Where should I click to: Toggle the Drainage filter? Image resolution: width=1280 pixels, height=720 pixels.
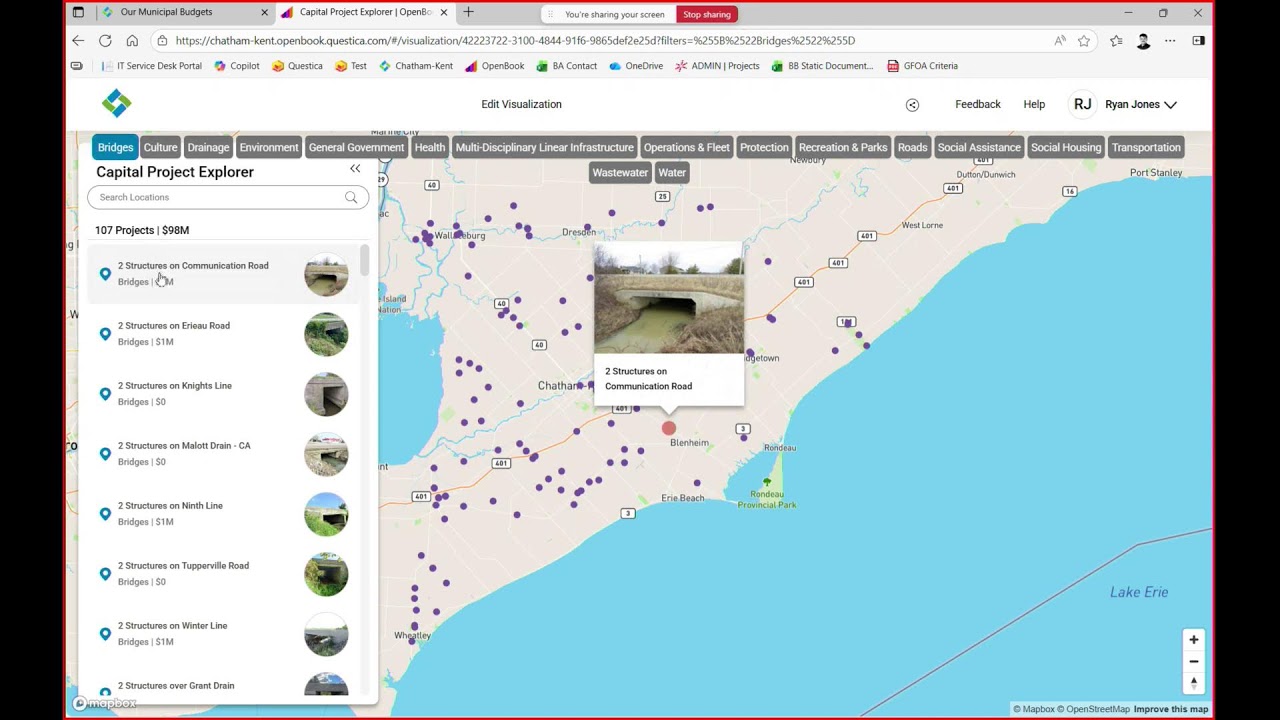pos(208,147)
